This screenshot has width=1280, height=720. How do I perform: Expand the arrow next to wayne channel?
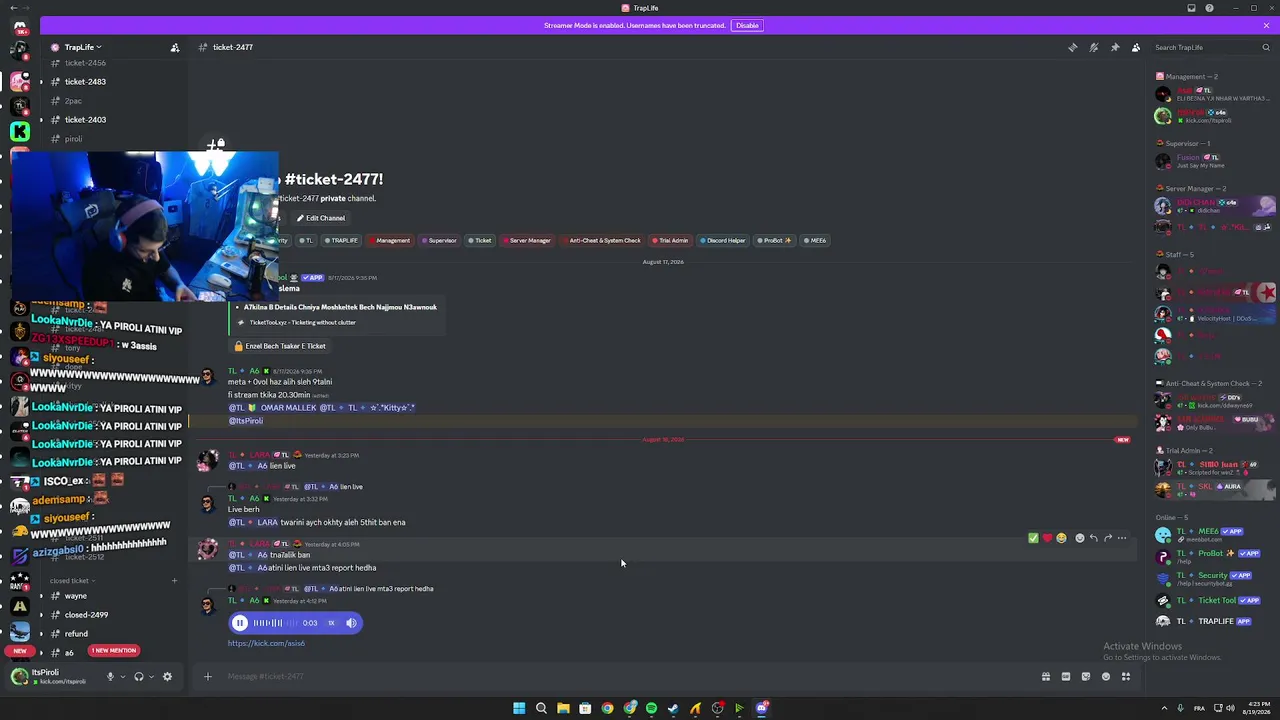point(41,596)
